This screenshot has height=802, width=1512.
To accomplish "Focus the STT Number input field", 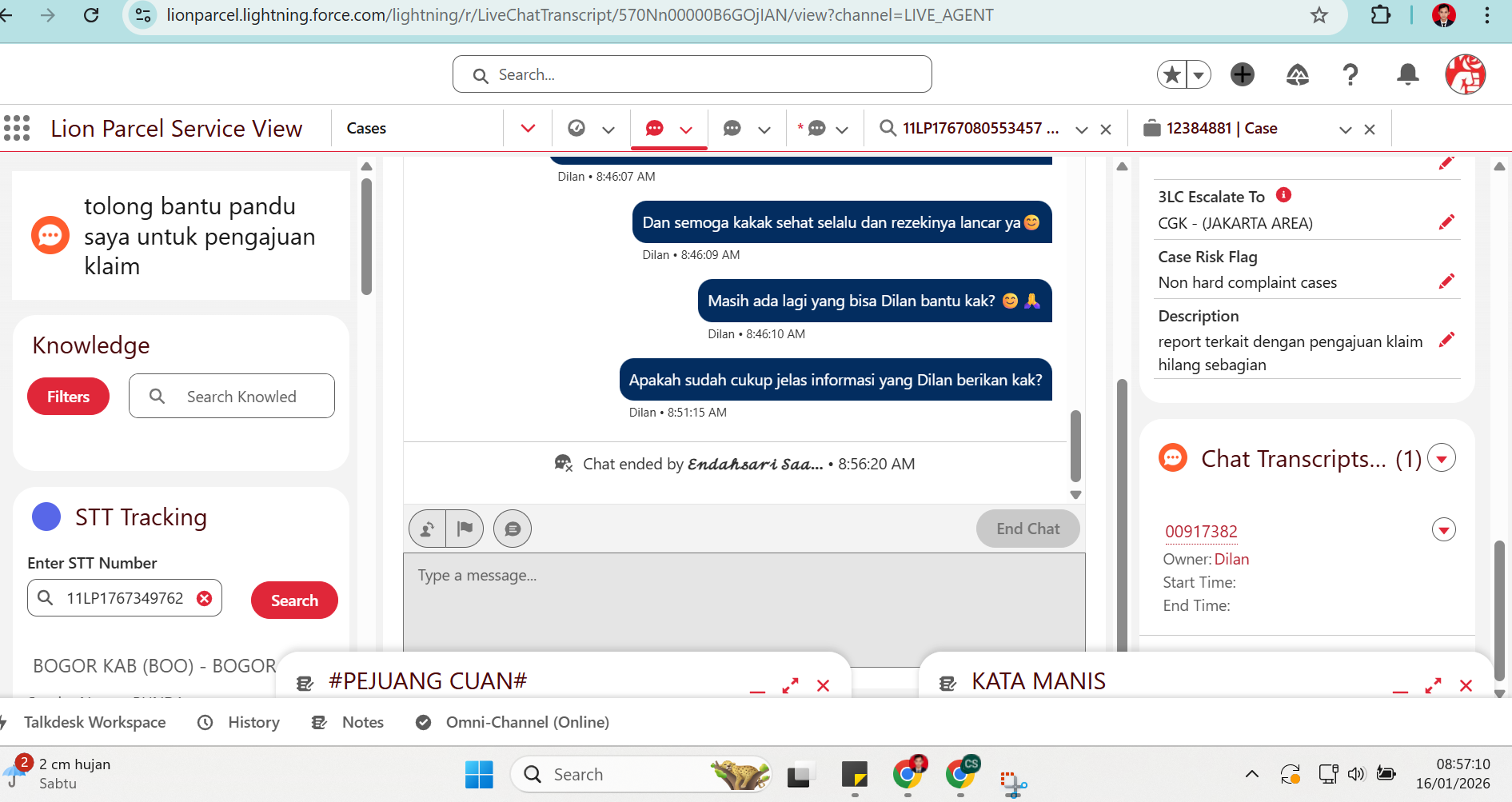I will 125,598.
